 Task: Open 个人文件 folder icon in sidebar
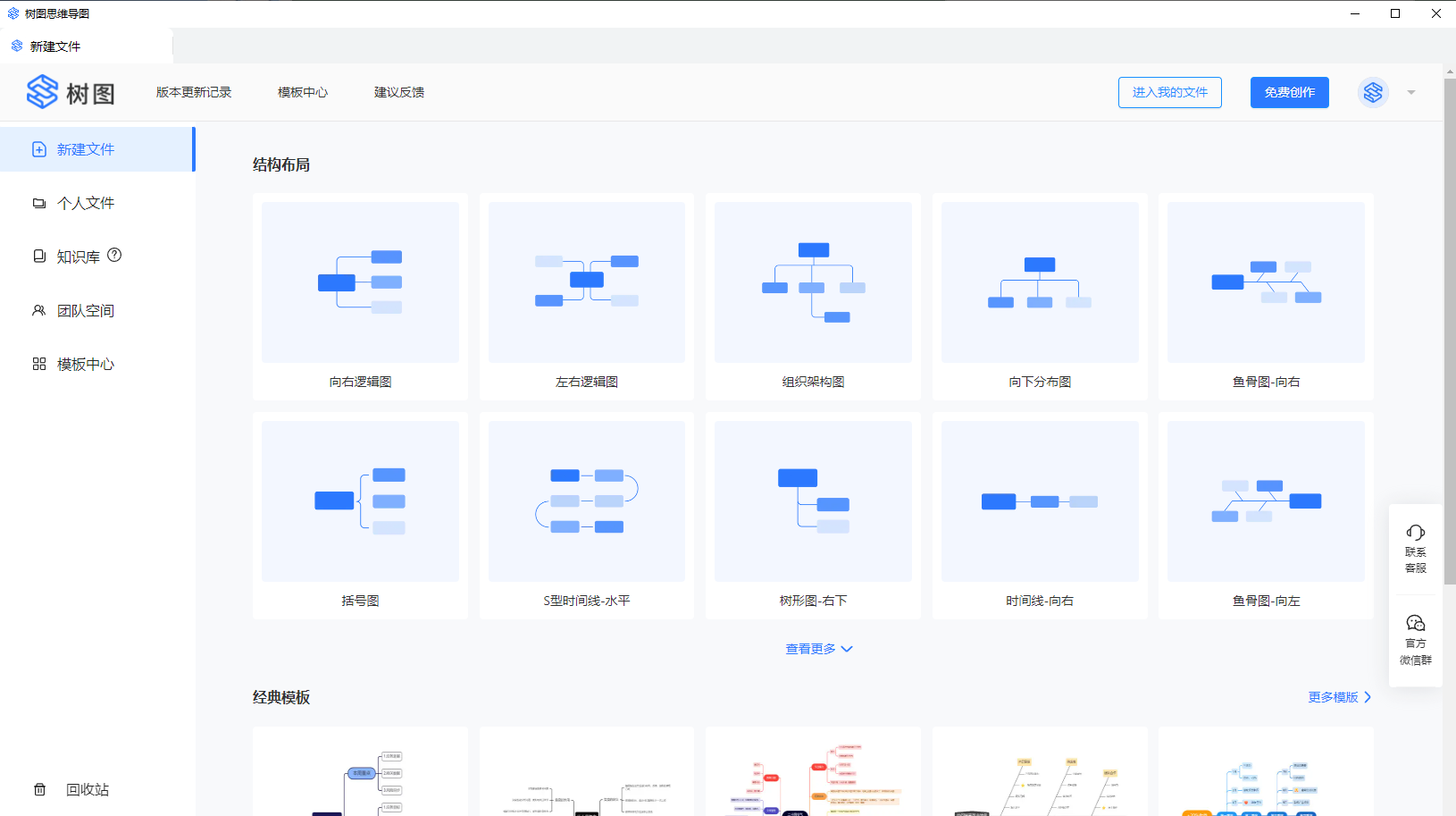pyautogui.click(x=39, y=204)
